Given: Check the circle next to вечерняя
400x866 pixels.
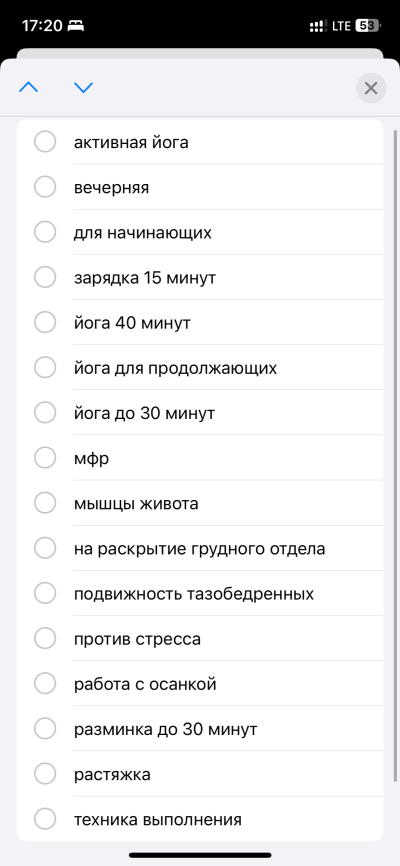Looking at the screenshot, I should point(45,187).
